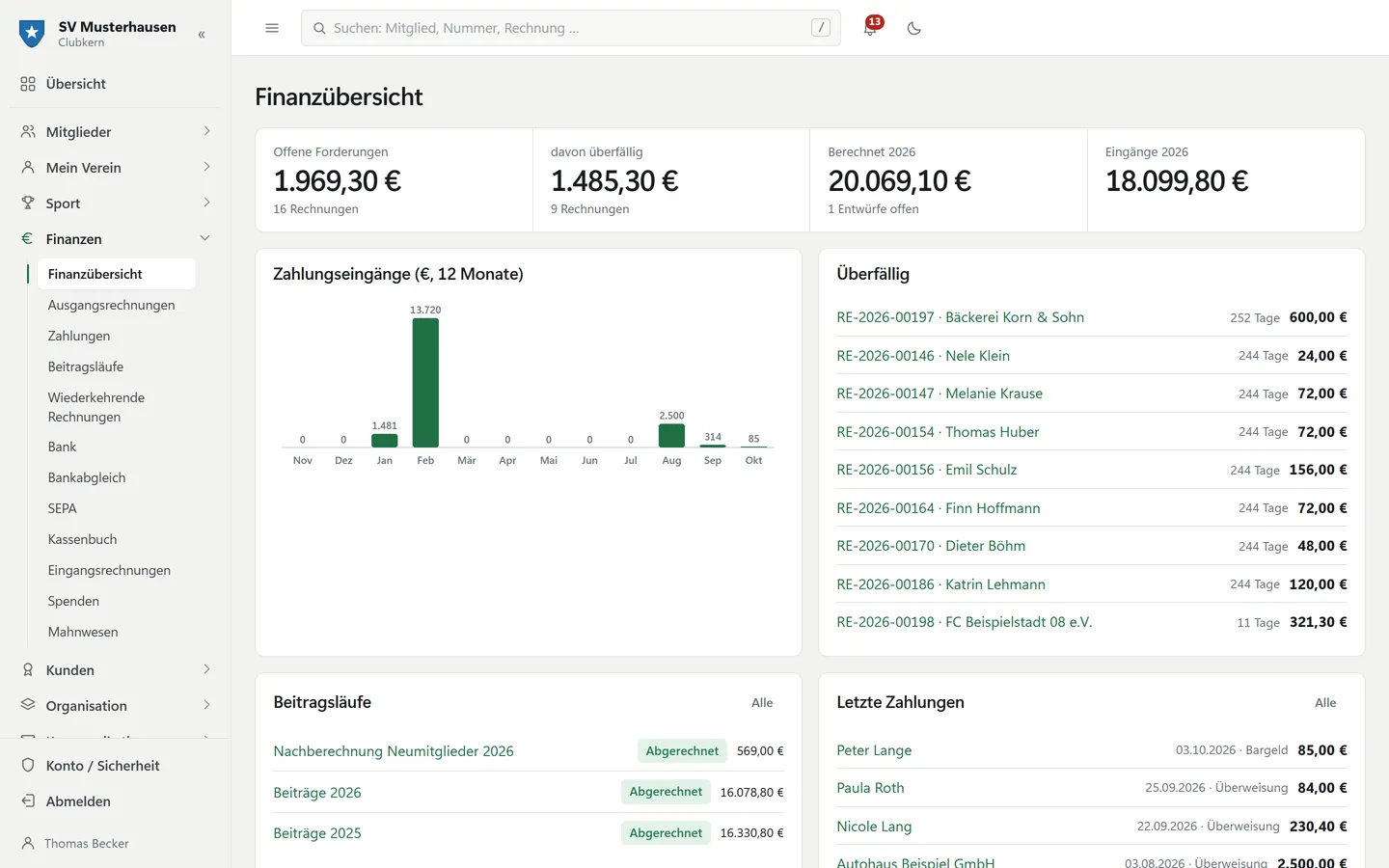Click Alle in the Beitragsläufe card

762,703
